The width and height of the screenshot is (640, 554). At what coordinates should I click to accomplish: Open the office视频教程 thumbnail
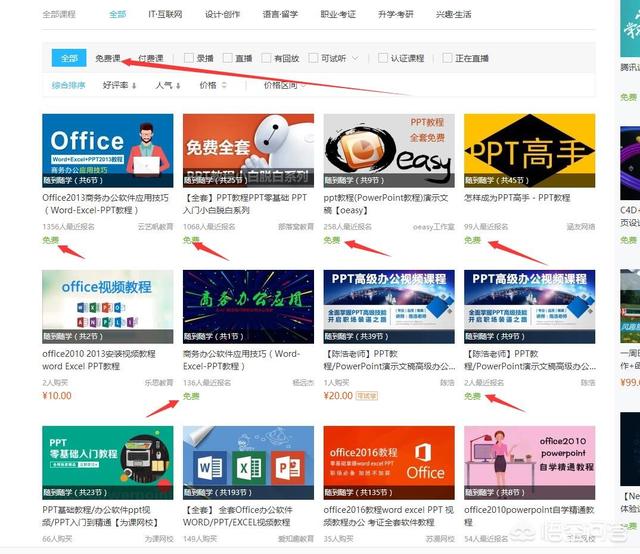pos(108,306)
